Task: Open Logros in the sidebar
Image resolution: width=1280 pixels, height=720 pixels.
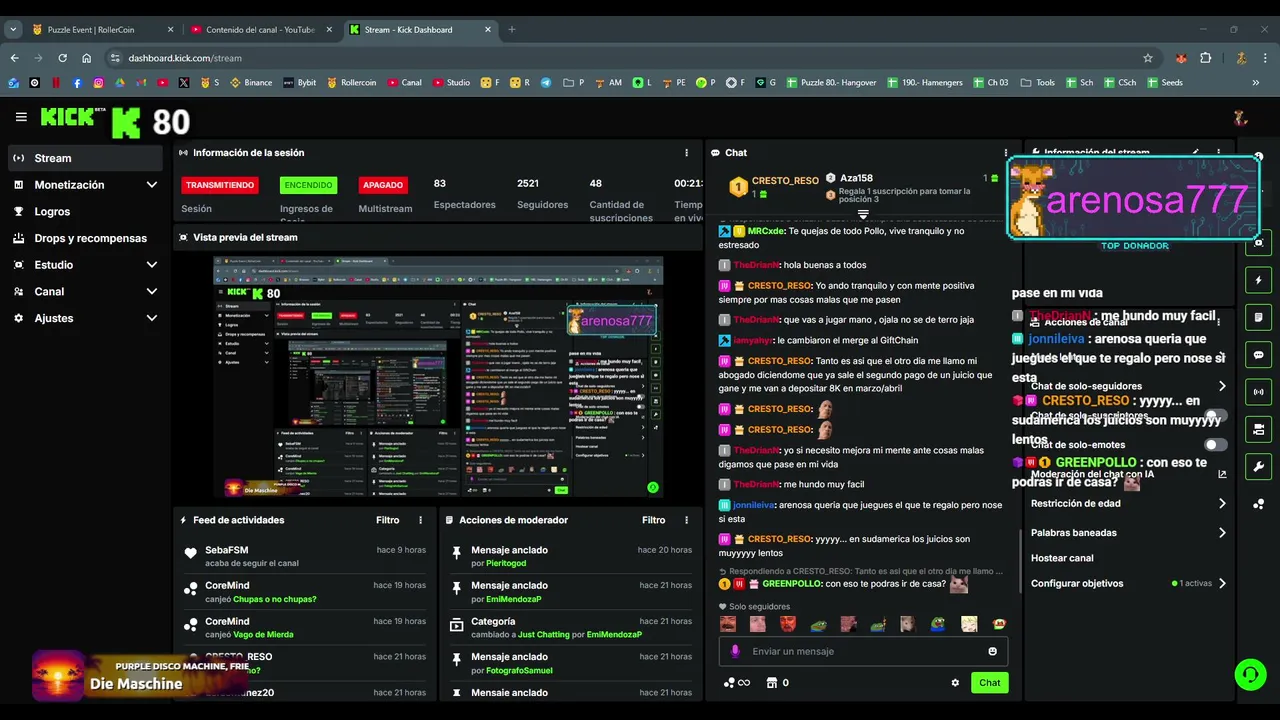Action: [86, 212]
